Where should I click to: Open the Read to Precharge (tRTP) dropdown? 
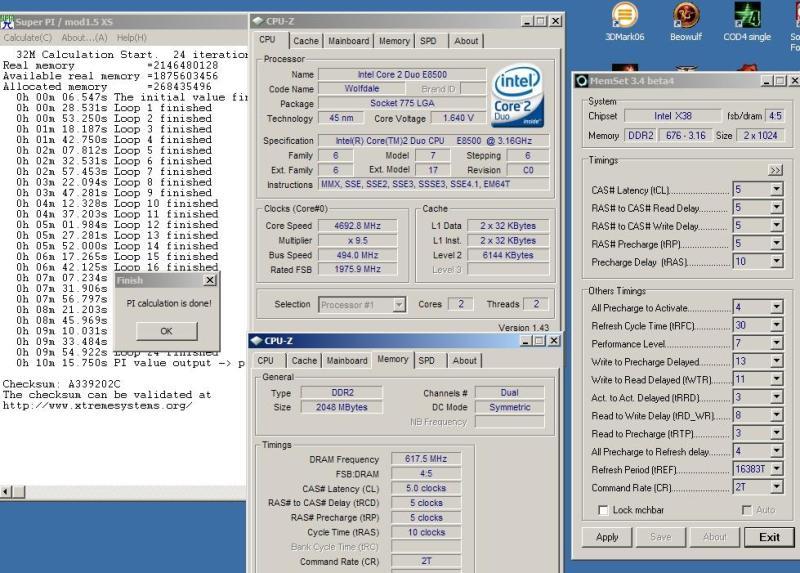(x=776, y=433)
